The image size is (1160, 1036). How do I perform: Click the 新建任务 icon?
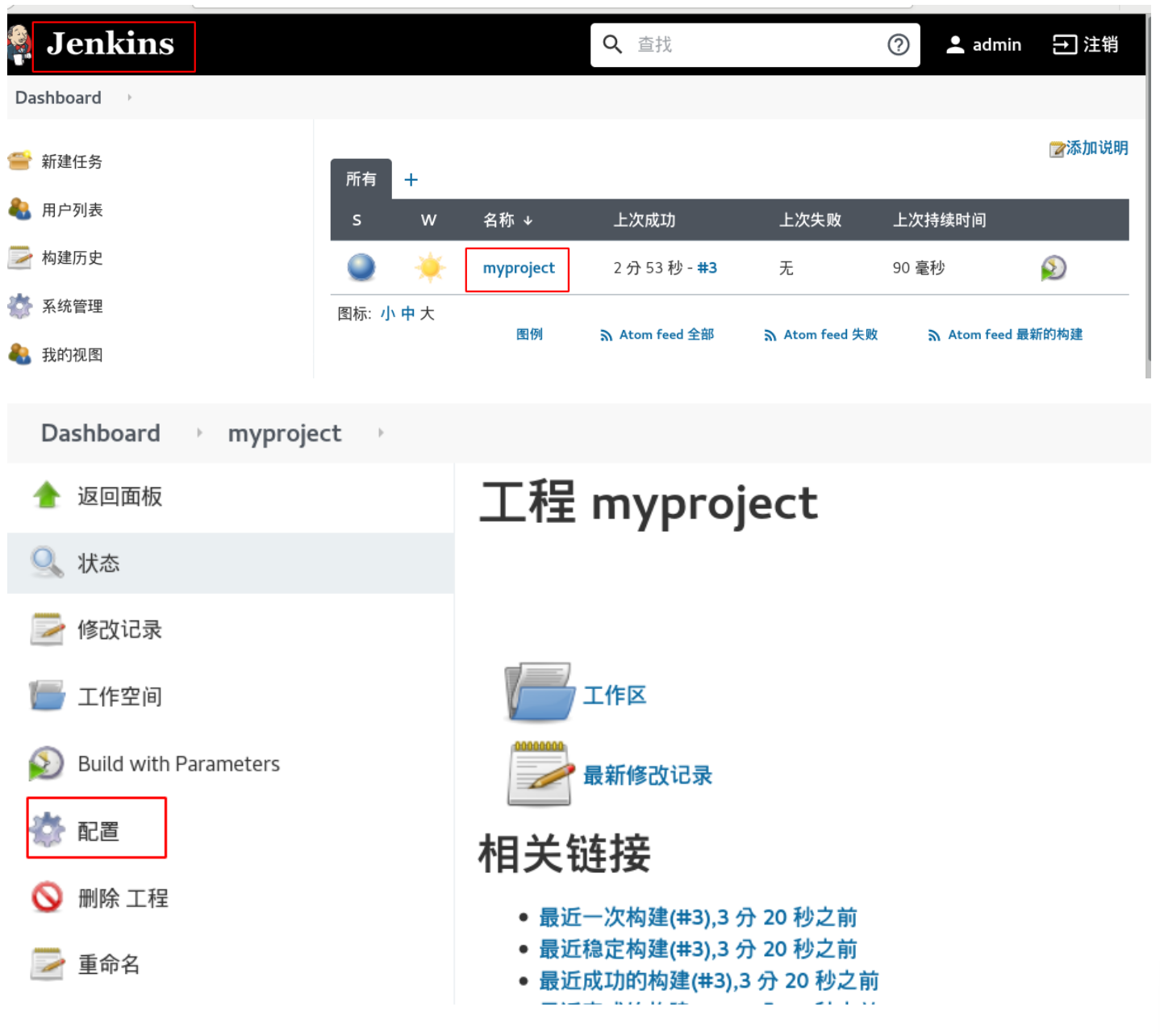coord(20,161)
